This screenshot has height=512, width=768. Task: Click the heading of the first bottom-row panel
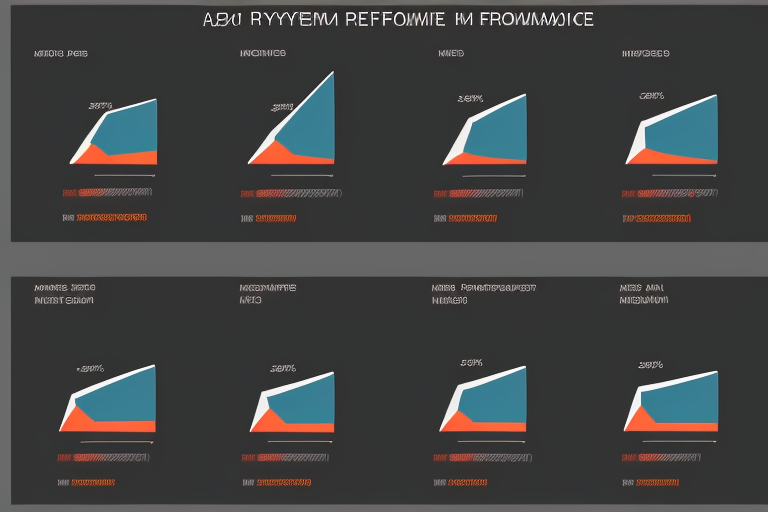pos(65,293)
